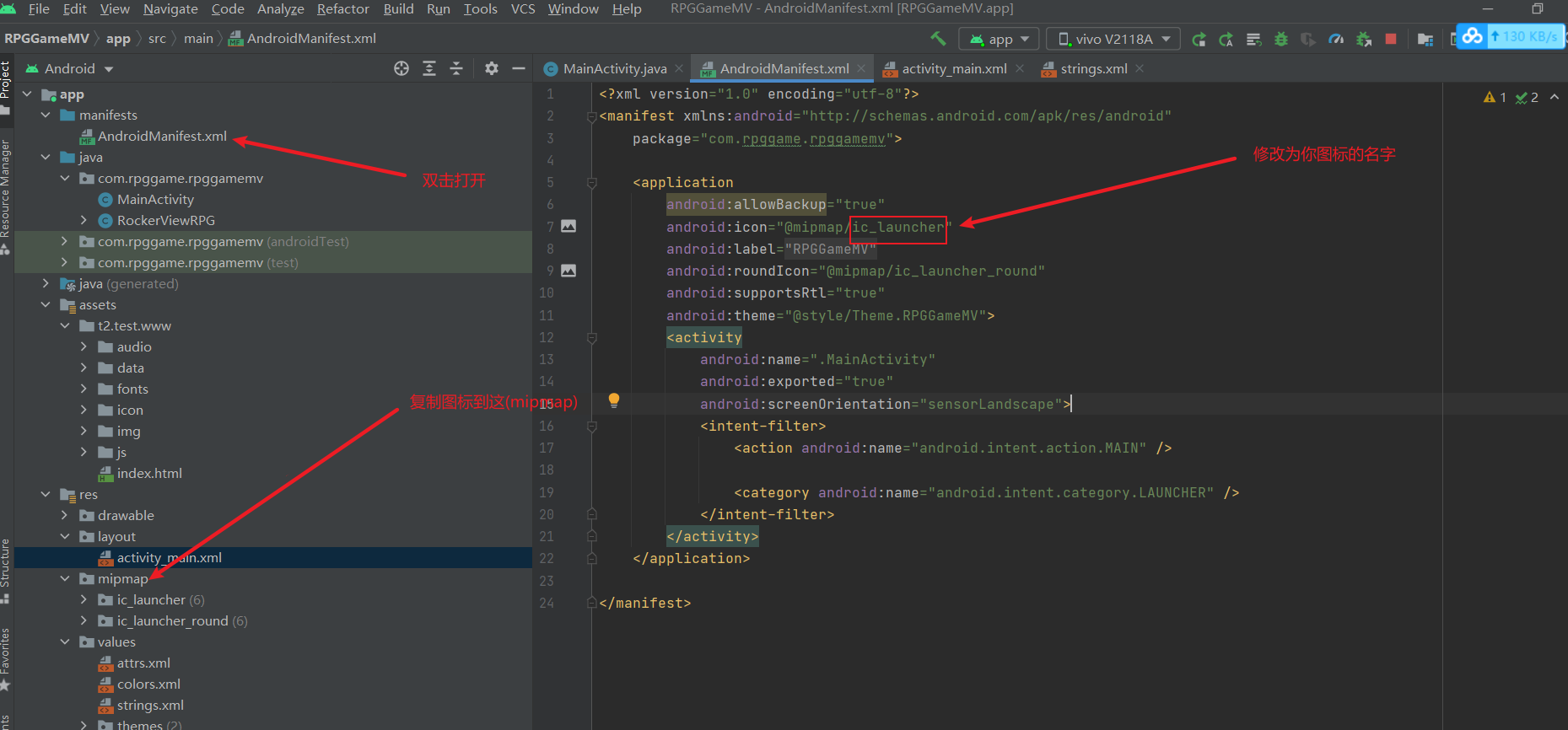The image size is (1568, 730).
Task: Click the image gutter icon on line 9
Action: pyautogui.click(x=568, y=271)
